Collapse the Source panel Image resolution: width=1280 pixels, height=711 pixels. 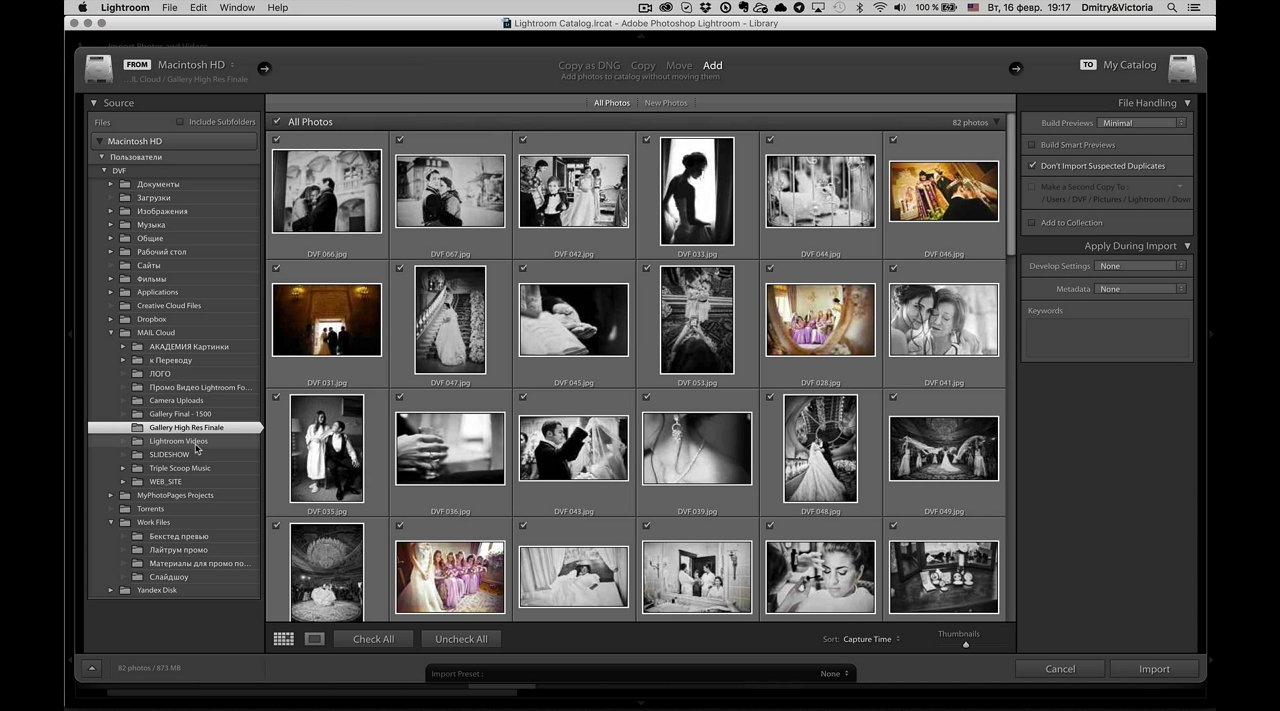pyautogui.click(x=94, y=103)
